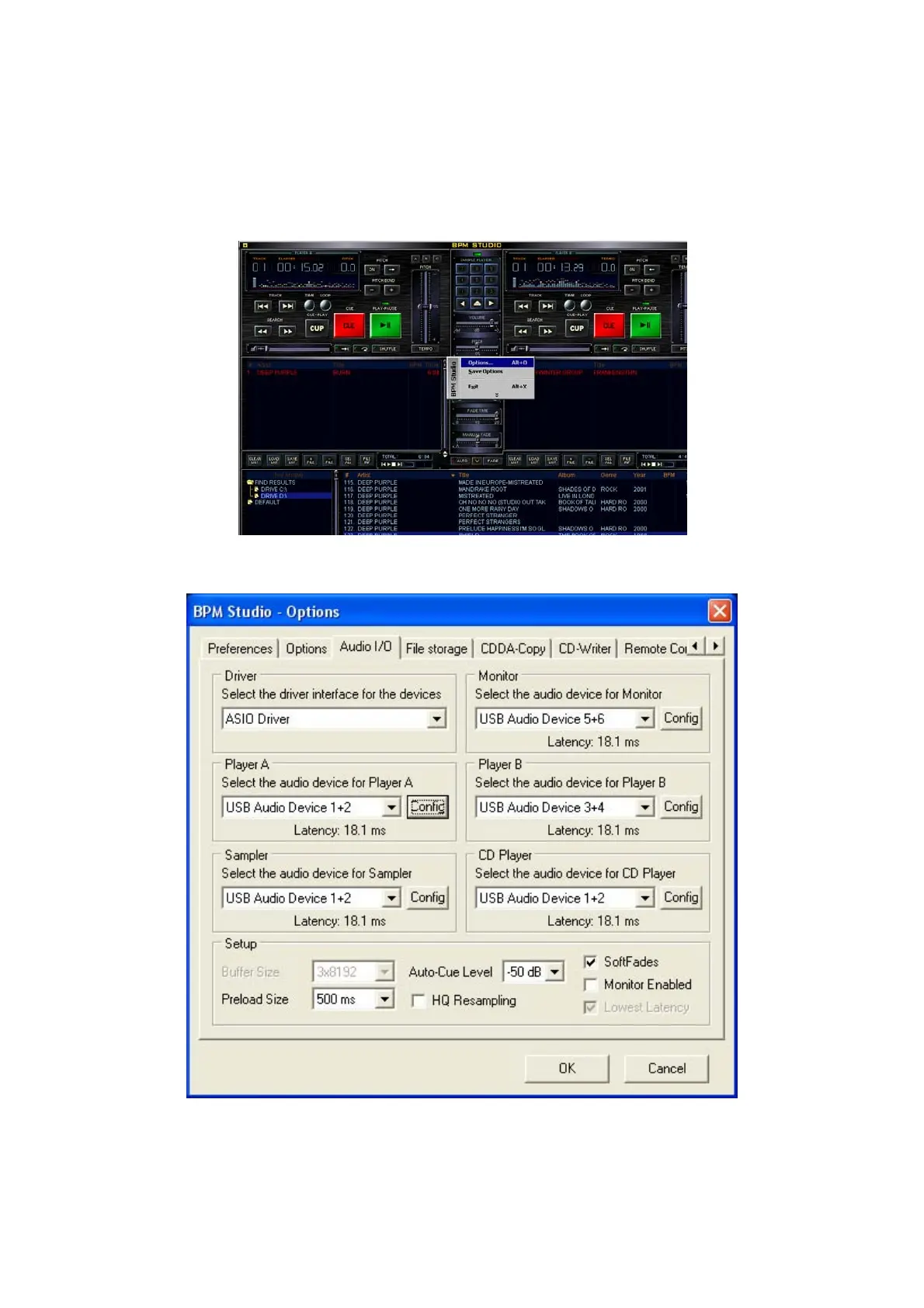This screenshot has height=1308, width=924.
Task: Click Config button for Player B device
Action: pyautogui.click(x=680, y=807)
